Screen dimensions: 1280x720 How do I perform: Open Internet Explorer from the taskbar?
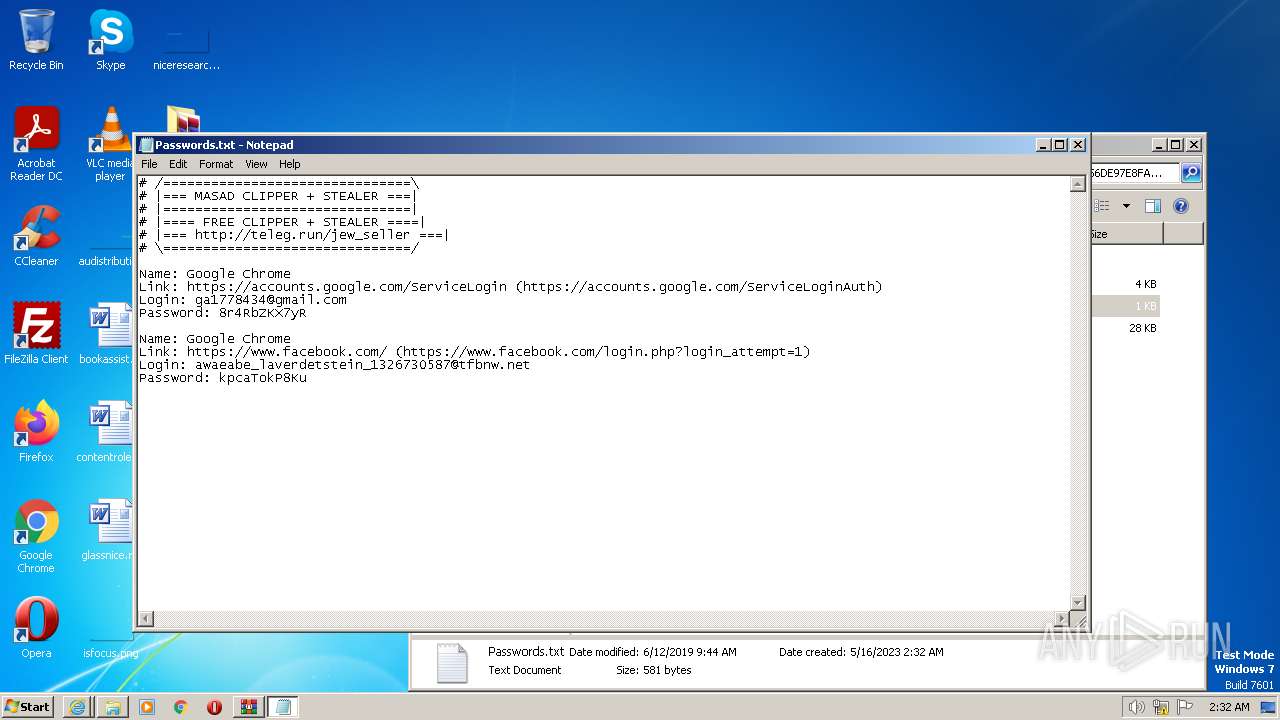(77, 707)
